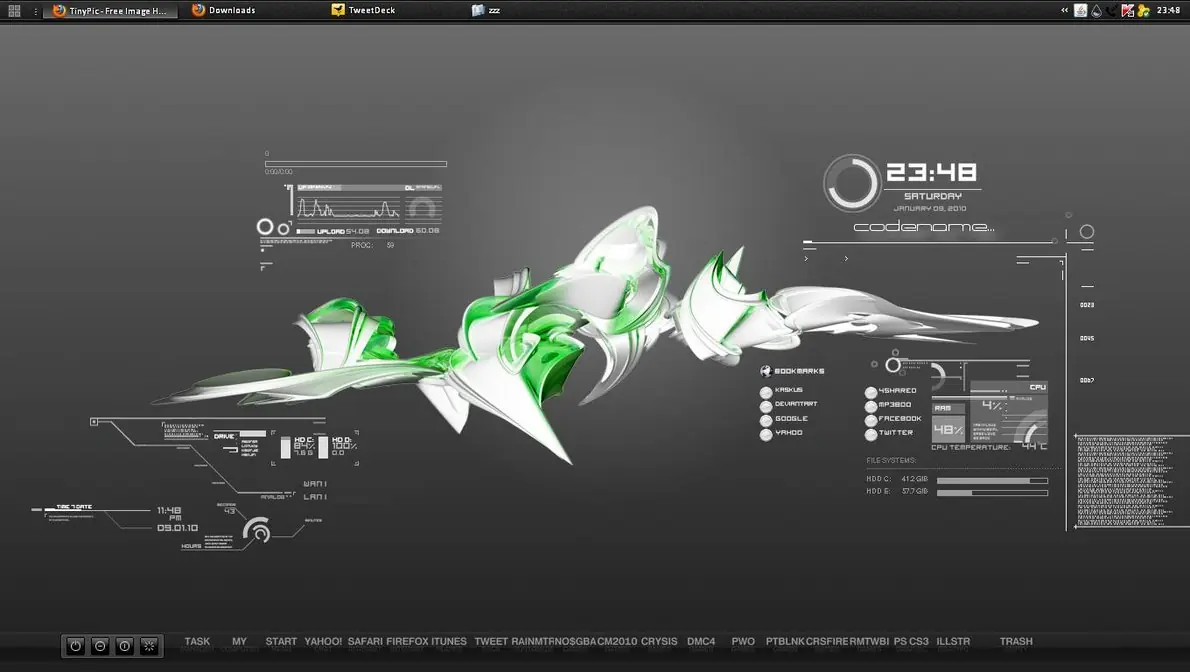Click the UPLOAD 54.0B readout
This screenshot has width=1190, height=672.
343,231
